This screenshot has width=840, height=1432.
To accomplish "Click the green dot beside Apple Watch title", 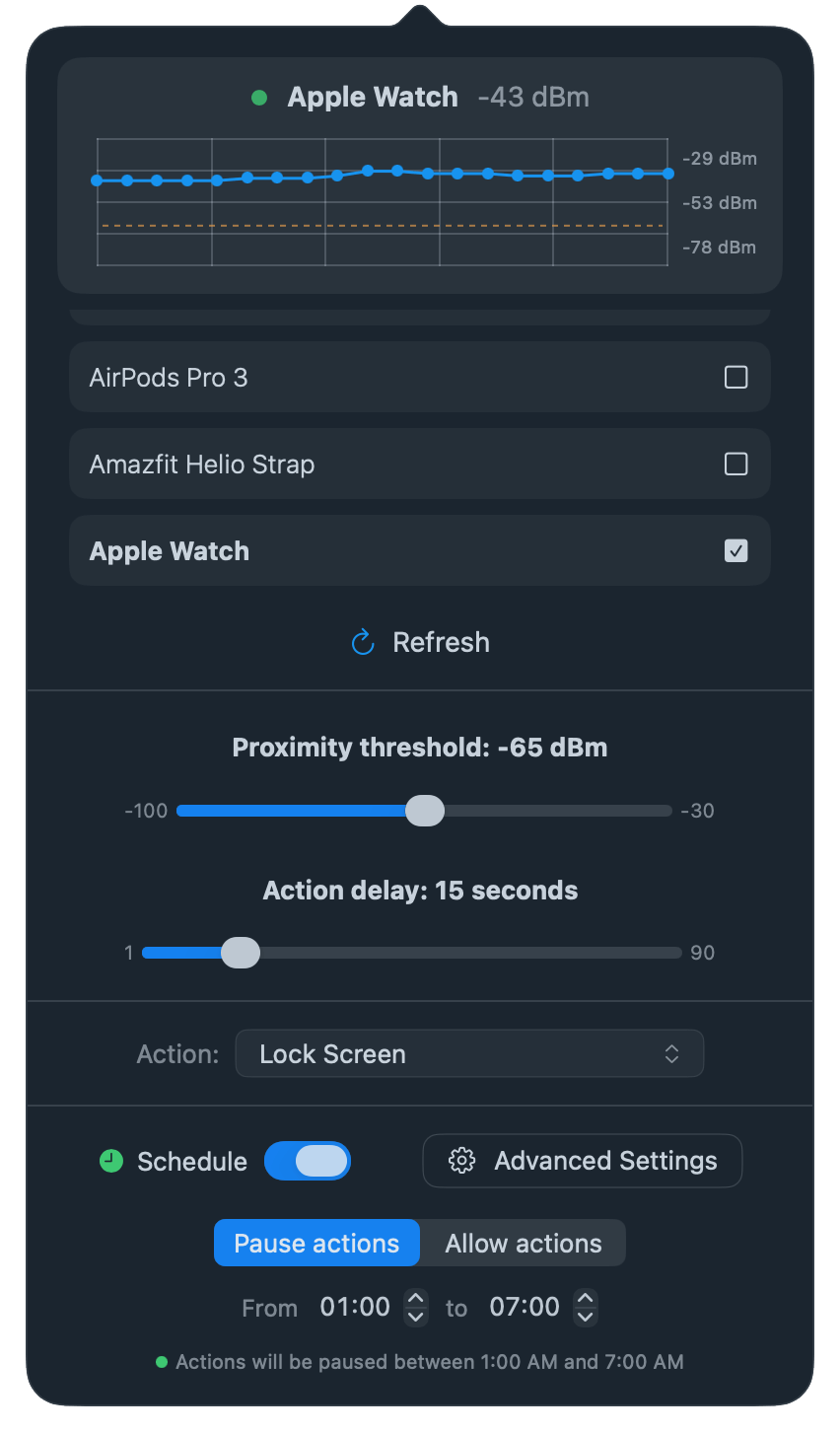I will 259,97.
